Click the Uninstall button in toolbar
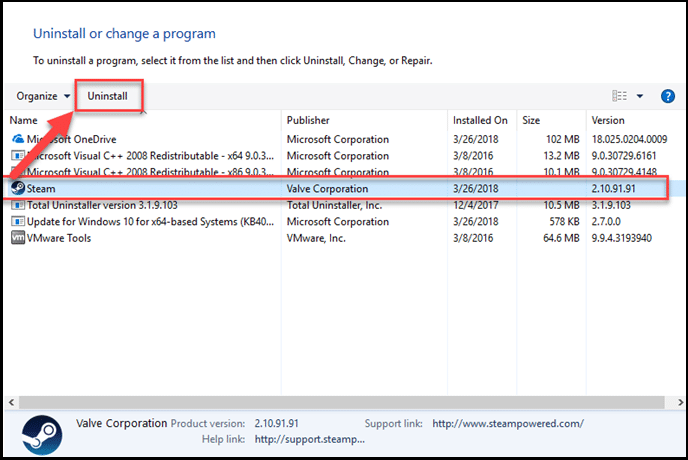The height and width of the screenshot is (460, 688). (x=108, y=96)
